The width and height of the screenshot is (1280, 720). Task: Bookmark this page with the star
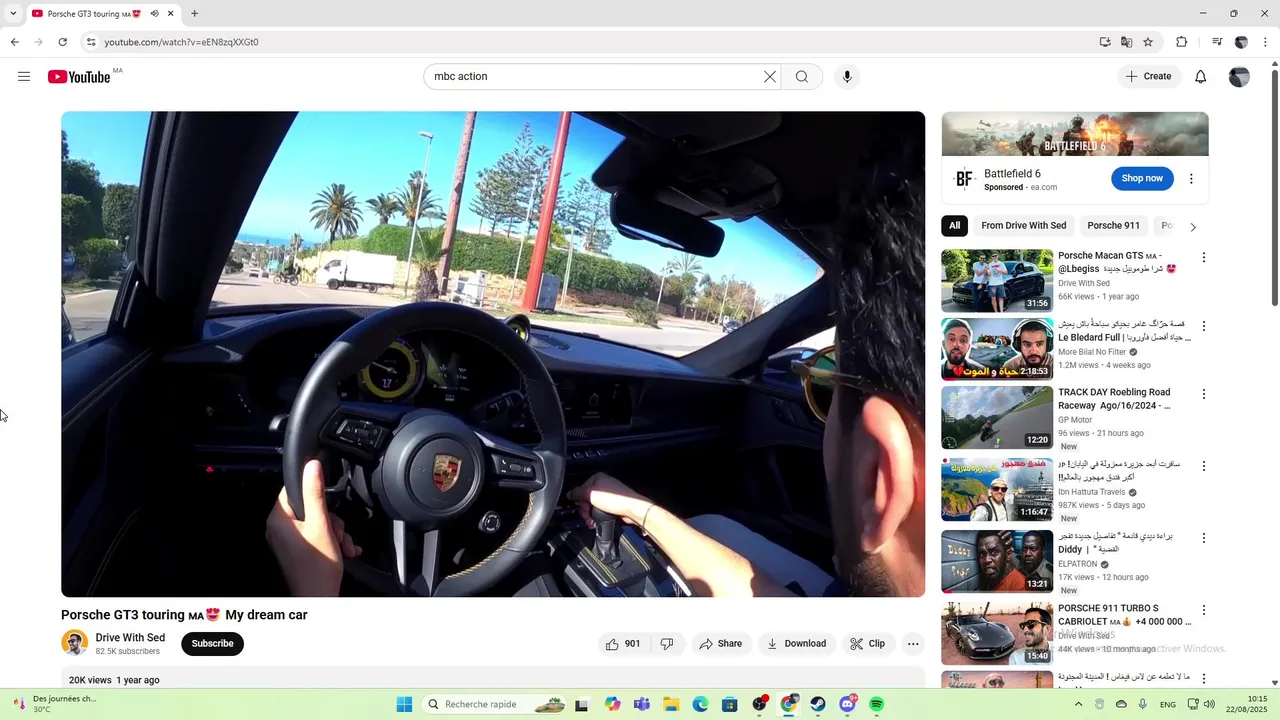(1148, 42)
